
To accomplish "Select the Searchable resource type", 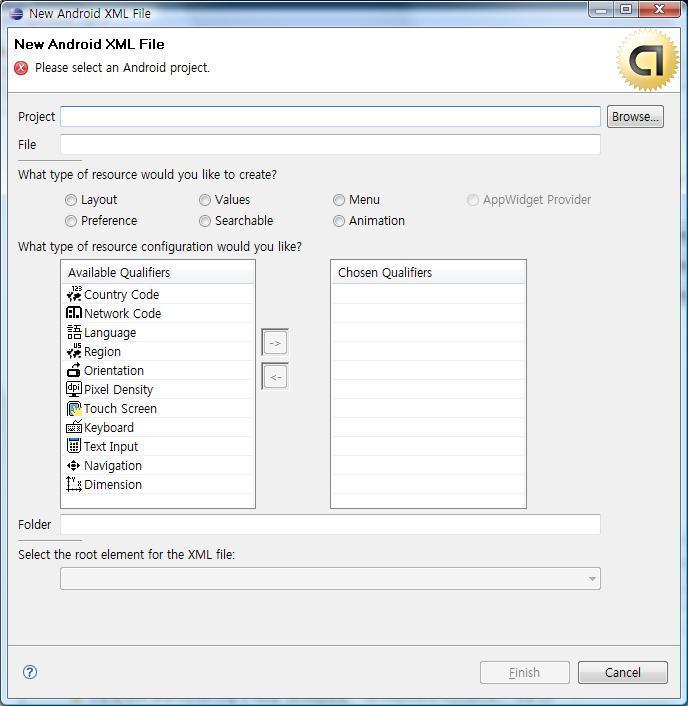I will [205, 221].
